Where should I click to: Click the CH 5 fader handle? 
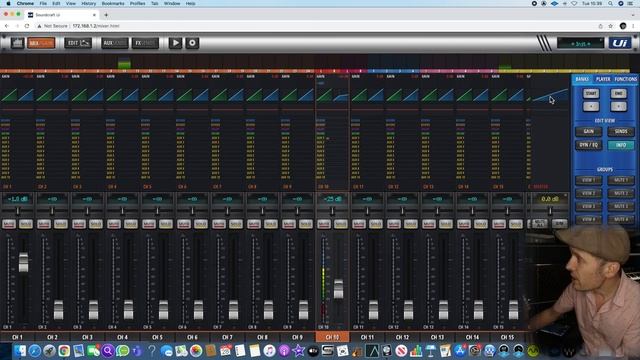point(164,310)
